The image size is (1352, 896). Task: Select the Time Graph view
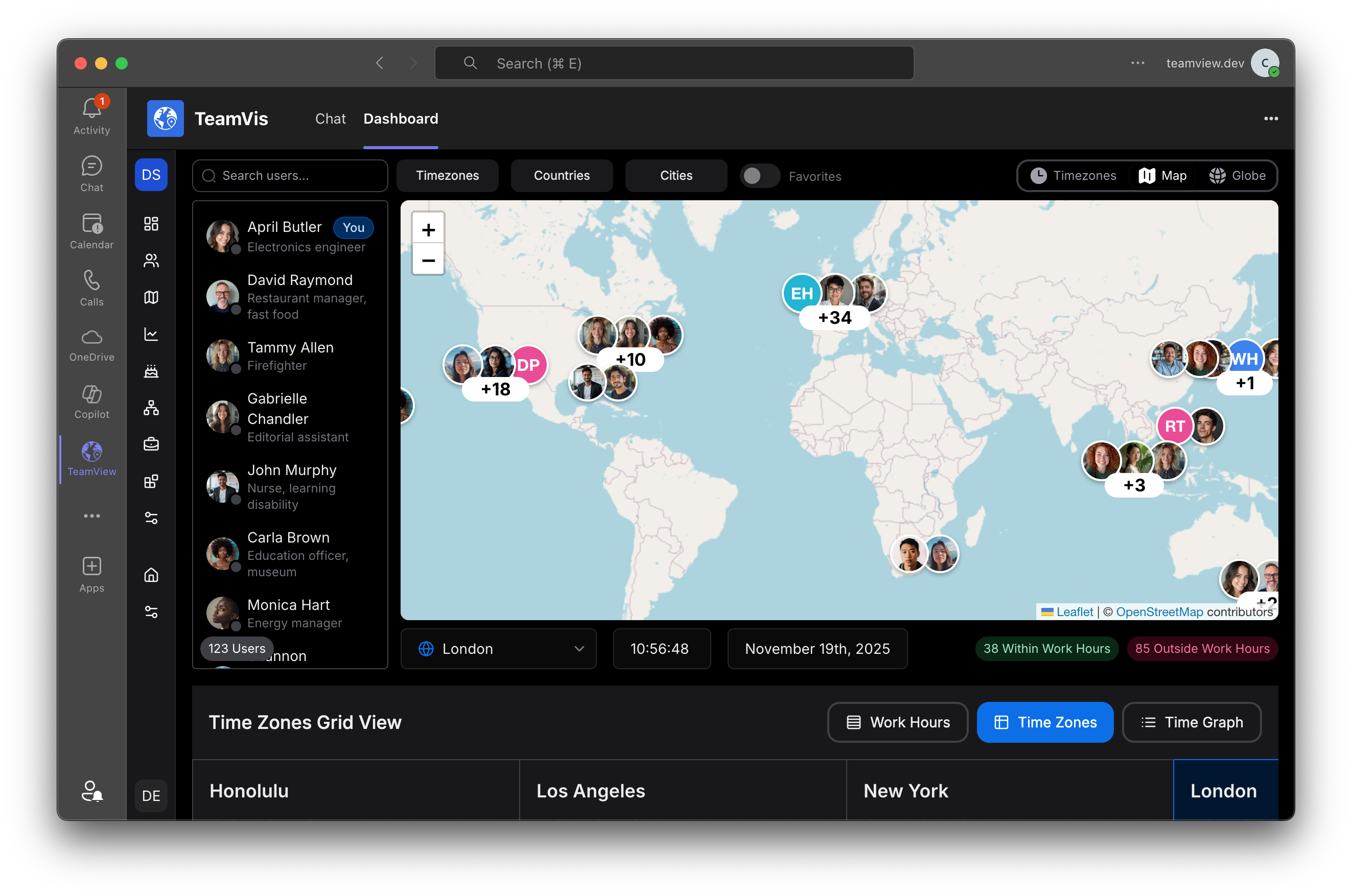[x=1192, y=722]
